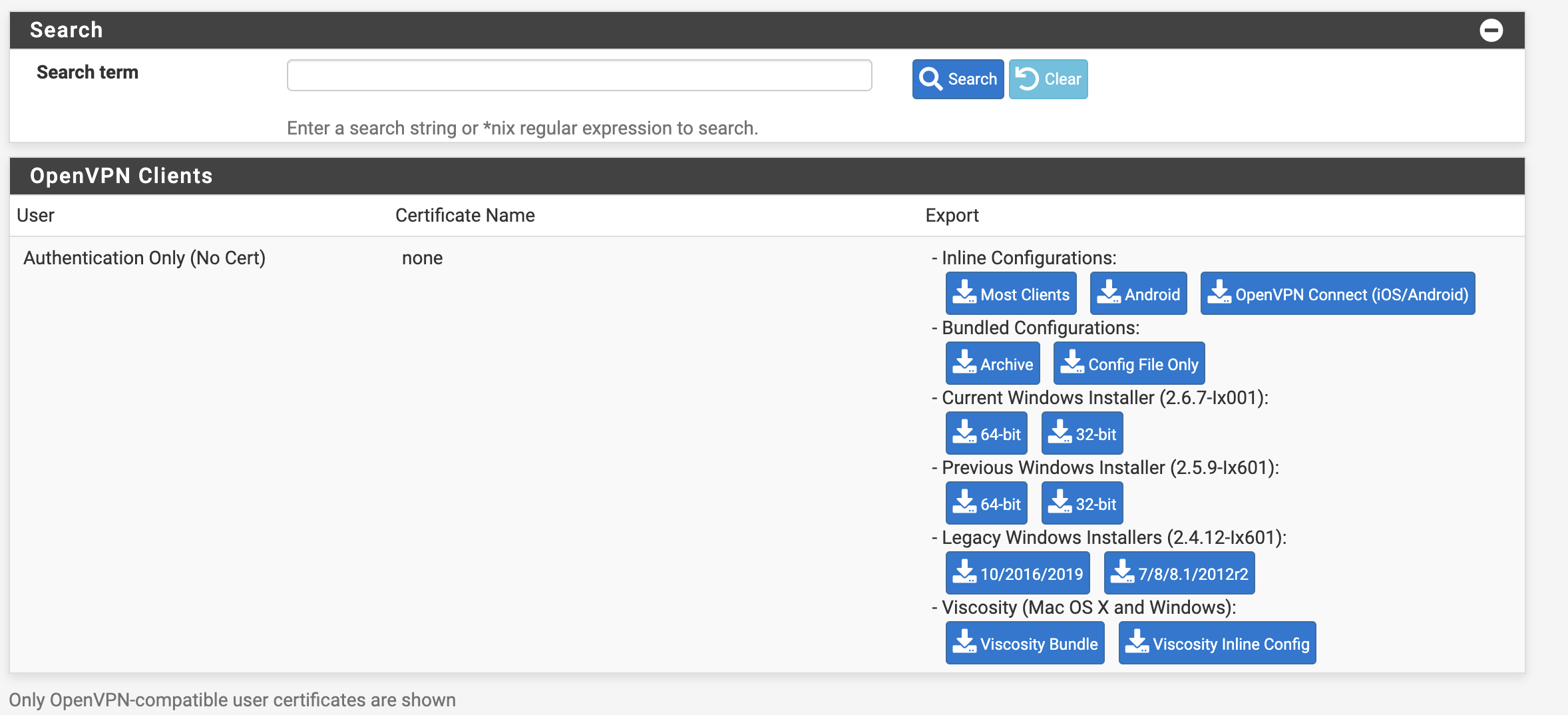Get legacy installer for Windows 7/8/8.1/2012r2

click(x=1179, y=573)
